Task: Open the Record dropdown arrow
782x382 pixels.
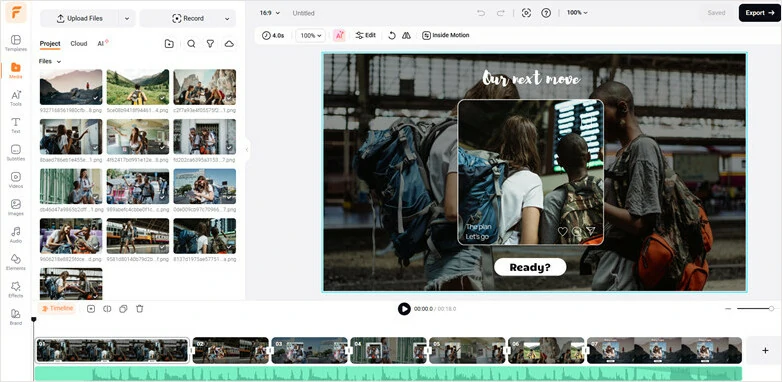Action: 227,18
